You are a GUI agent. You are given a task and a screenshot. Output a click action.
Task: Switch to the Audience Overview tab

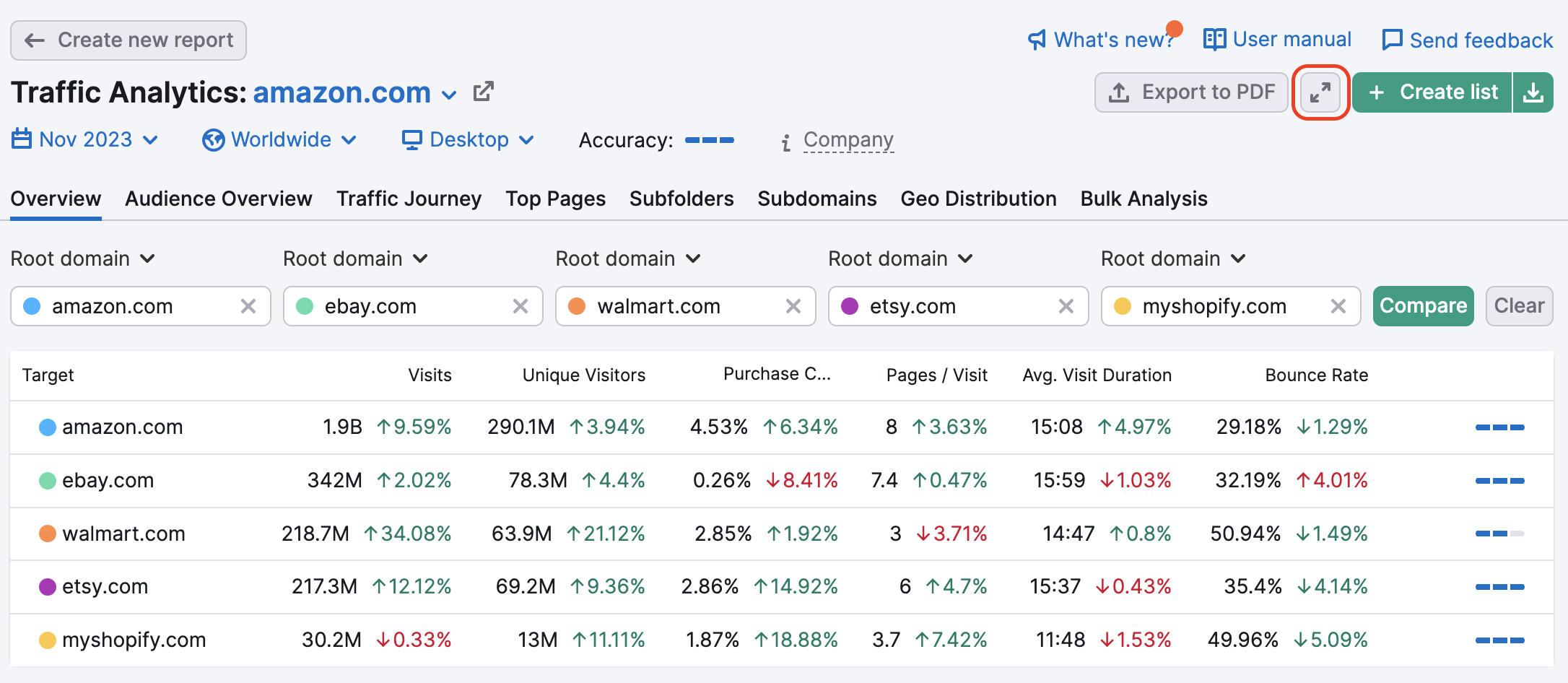pyautogui.click(x=219, y=199)
